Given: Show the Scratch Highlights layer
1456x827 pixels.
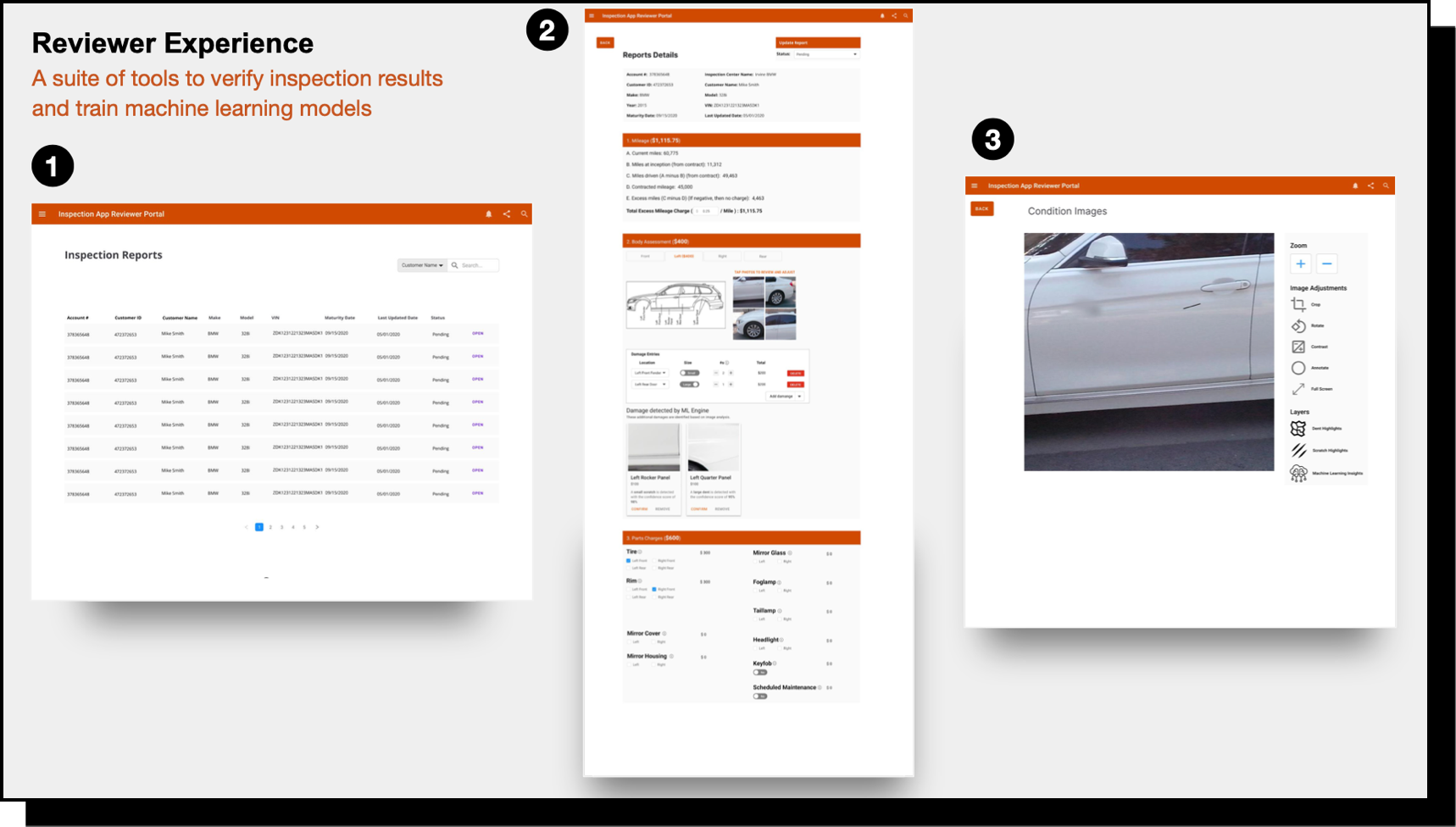Looking at the screenshot, I should 1298,451.
